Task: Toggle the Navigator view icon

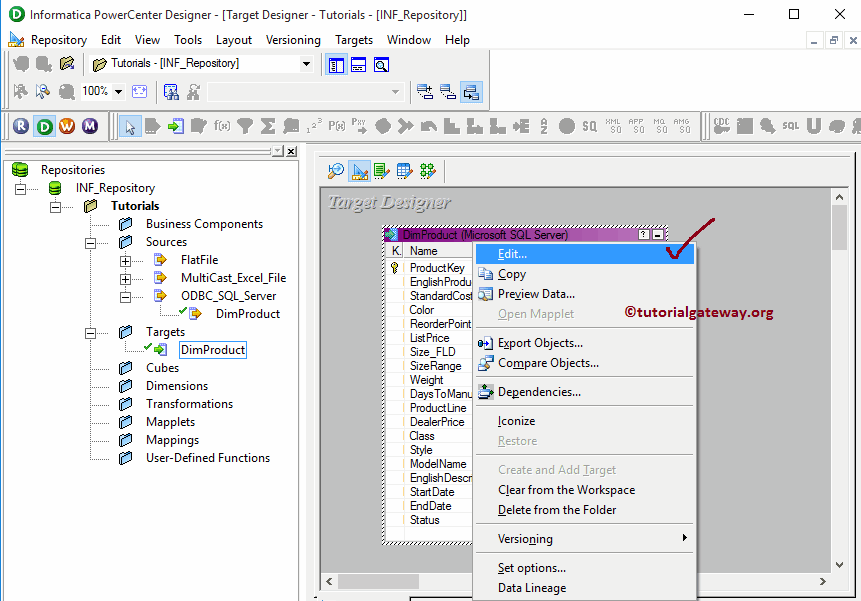Action: (337, 64)
